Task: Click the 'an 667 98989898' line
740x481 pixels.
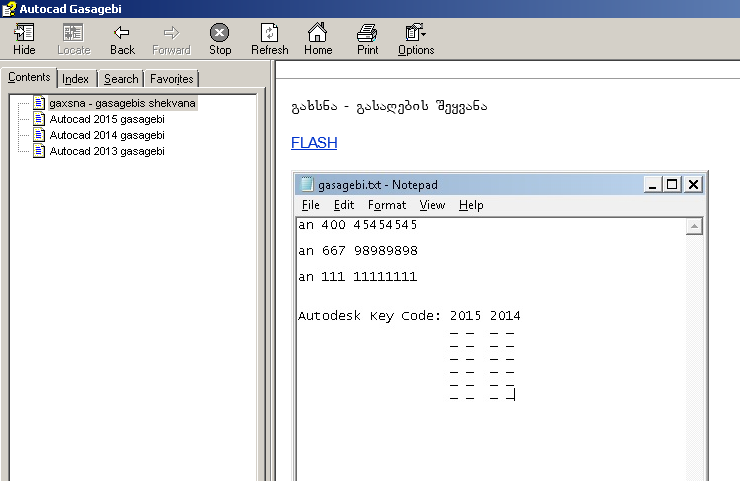Action: pyautogui.click(x=357, y=251)
